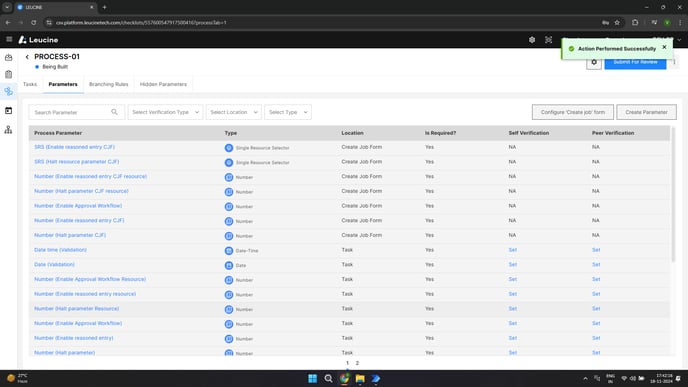Click type icon in Date (Validation) row

pyautogui.click(x=229, y=265)
